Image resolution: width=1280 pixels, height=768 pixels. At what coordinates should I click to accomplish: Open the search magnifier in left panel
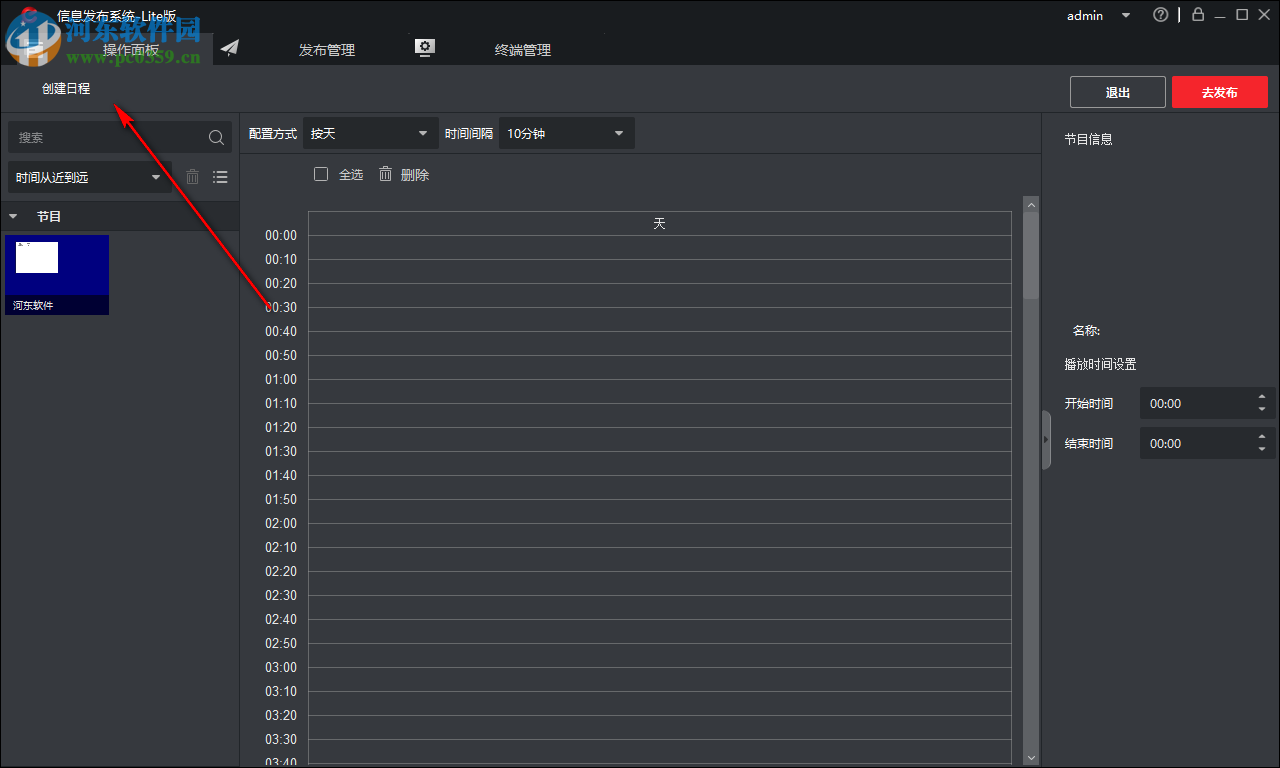pyautogui.click(x=215, y=137)
